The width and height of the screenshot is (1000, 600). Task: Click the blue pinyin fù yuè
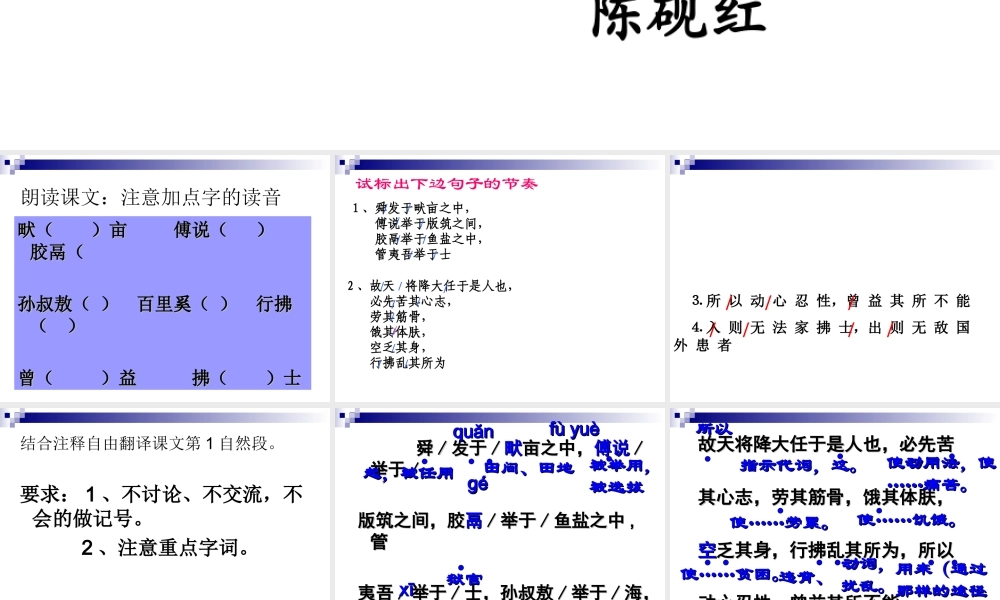point(575,428)
